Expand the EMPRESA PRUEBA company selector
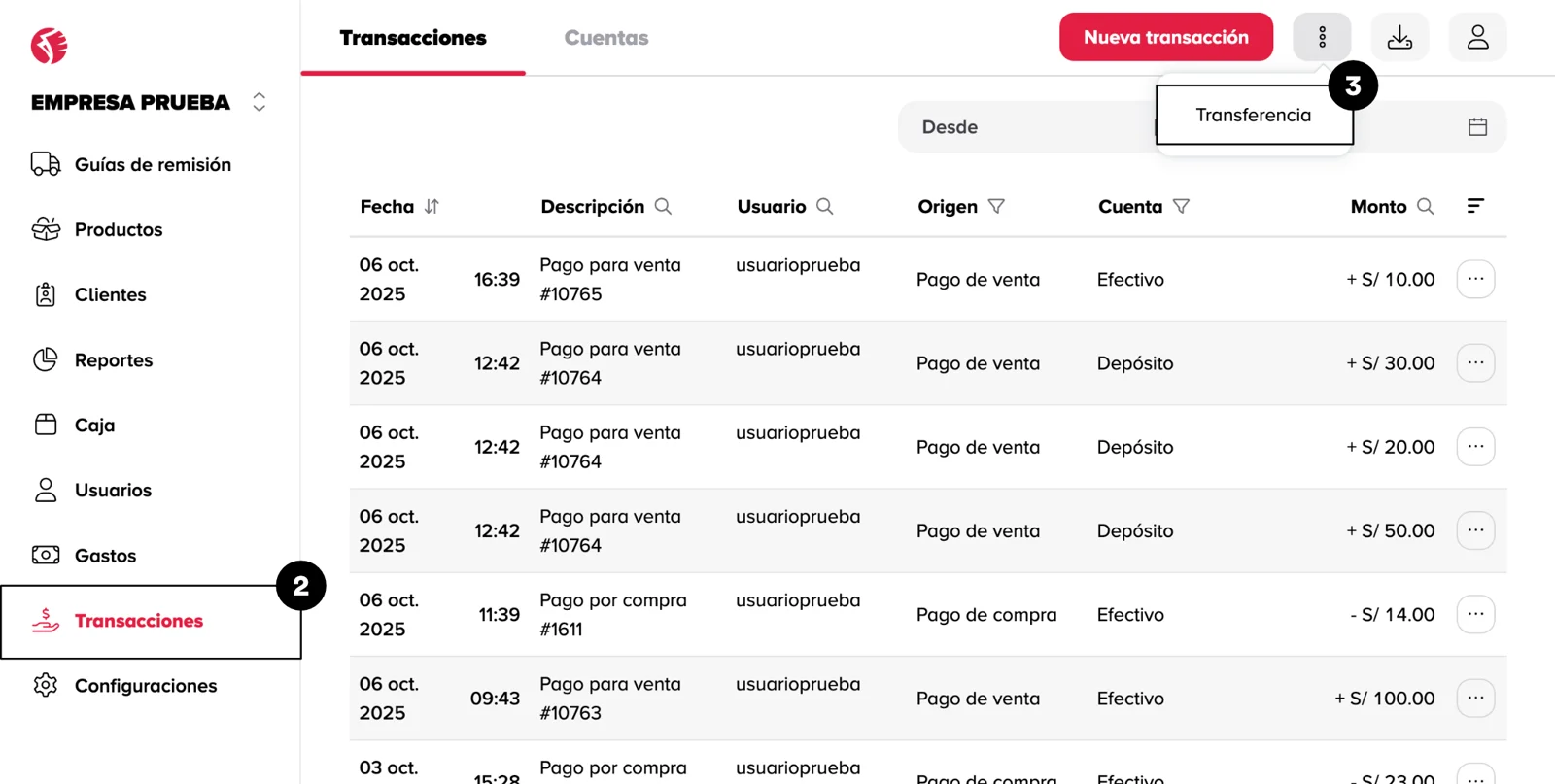The image size is (1555, 784). coord(259,102)
